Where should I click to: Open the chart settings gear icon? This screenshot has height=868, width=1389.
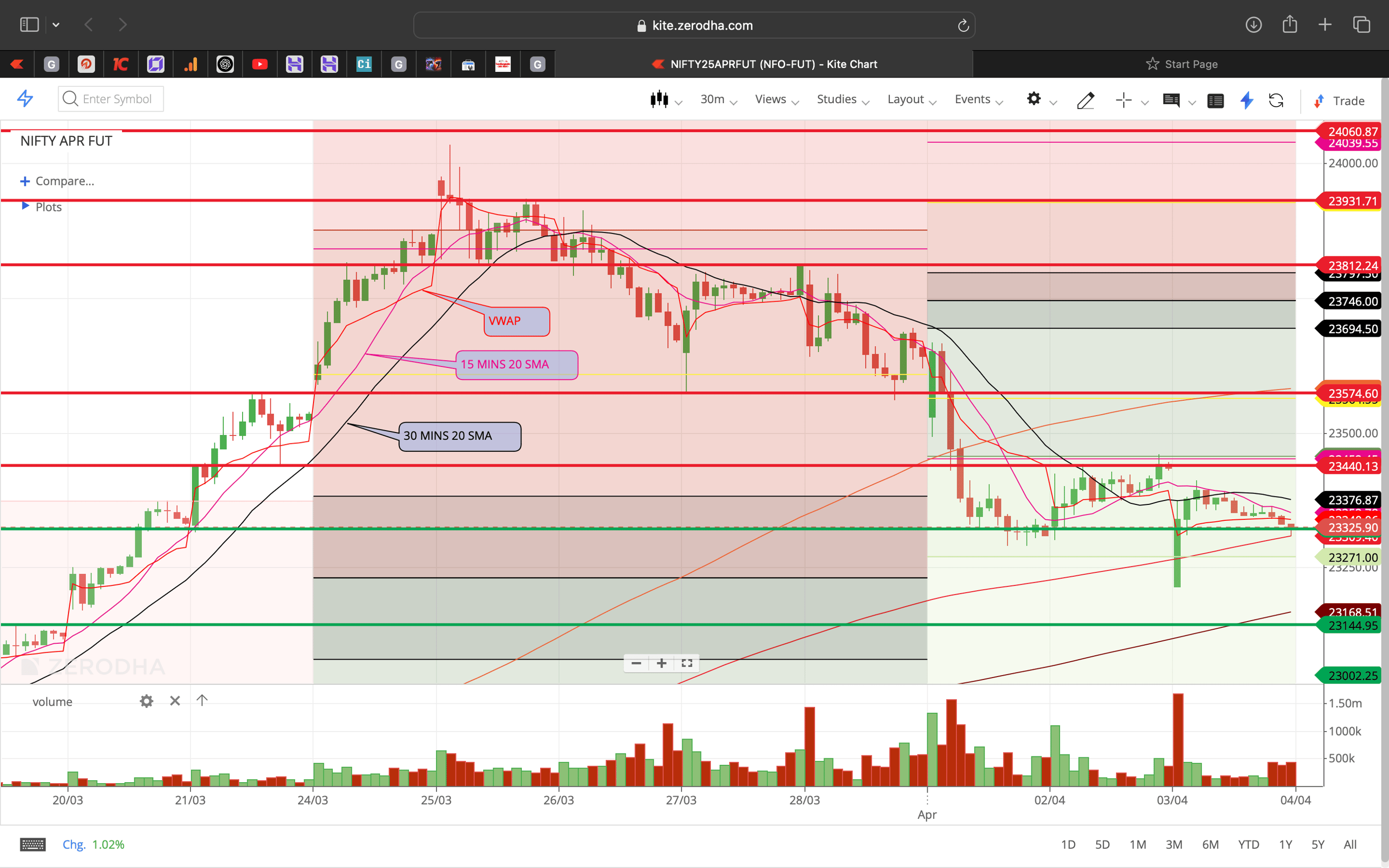pyautogui.click(x=1034, y=100)
